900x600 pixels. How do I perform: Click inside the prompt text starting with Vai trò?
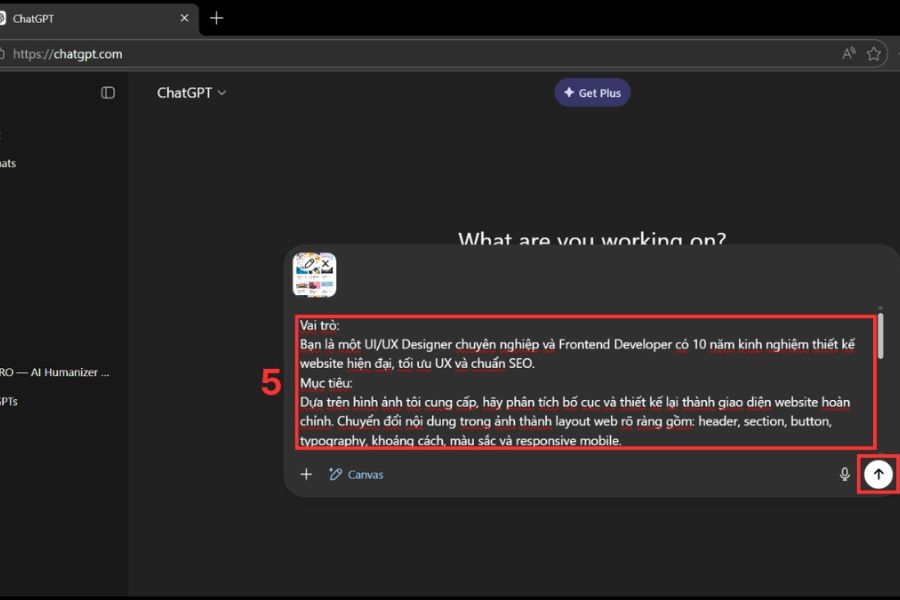tap(585, 380)
